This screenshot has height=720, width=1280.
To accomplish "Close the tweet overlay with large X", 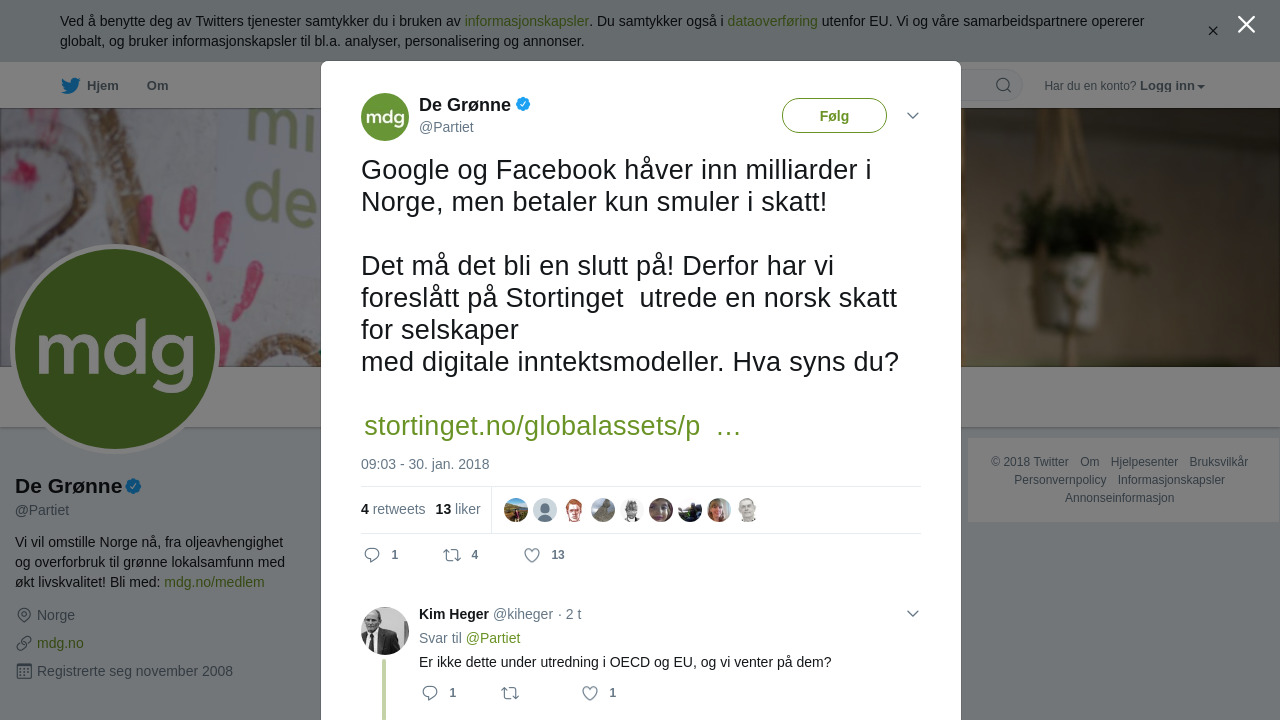I will point(1246,24).
